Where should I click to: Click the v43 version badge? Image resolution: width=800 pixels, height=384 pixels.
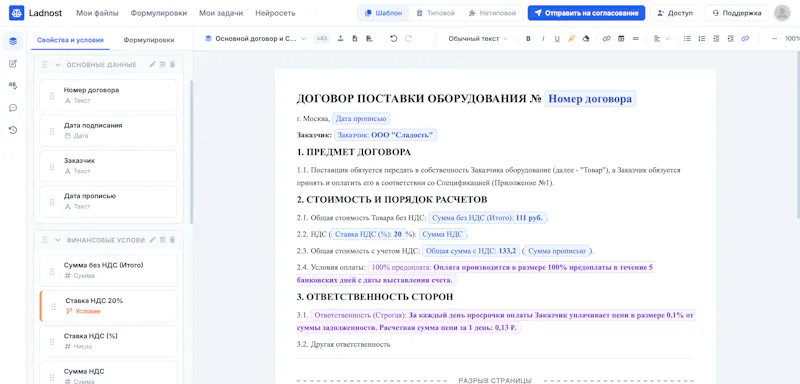321,38
